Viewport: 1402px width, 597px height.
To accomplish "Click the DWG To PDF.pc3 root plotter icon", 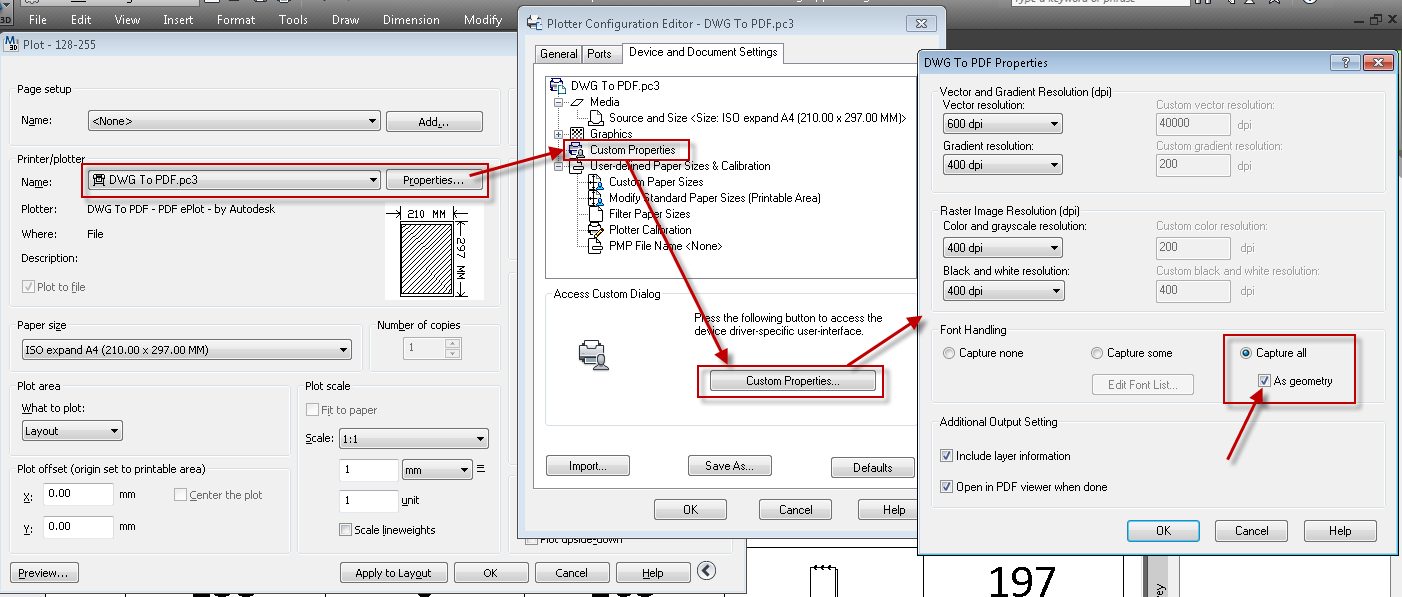I will [559, 86].
